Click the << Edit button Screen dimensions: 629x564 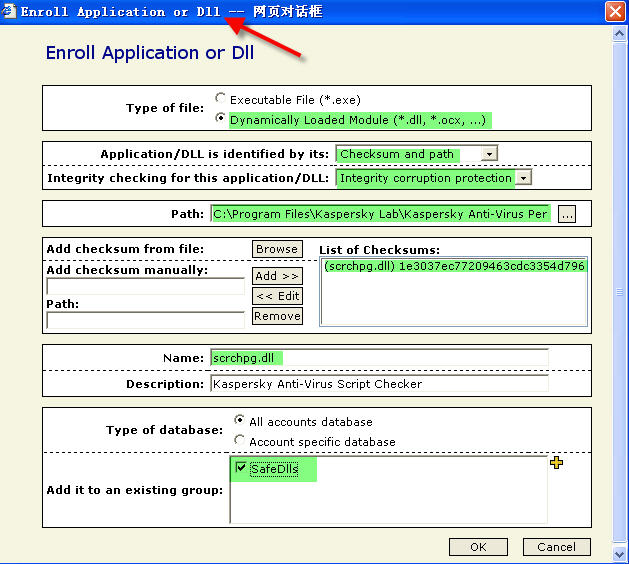coord(277,296)
